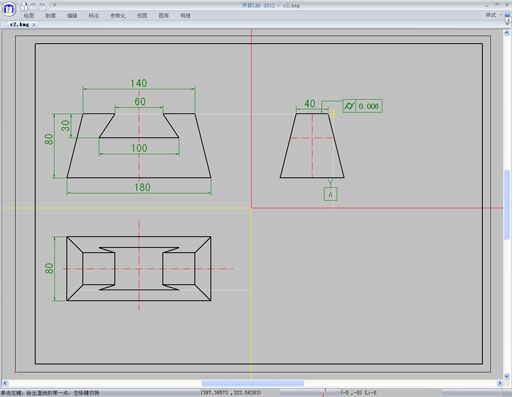Screen dimensions: 513x397
Task: Open the 绘图 ribbon tab
Action: click(x=29, y=16)
